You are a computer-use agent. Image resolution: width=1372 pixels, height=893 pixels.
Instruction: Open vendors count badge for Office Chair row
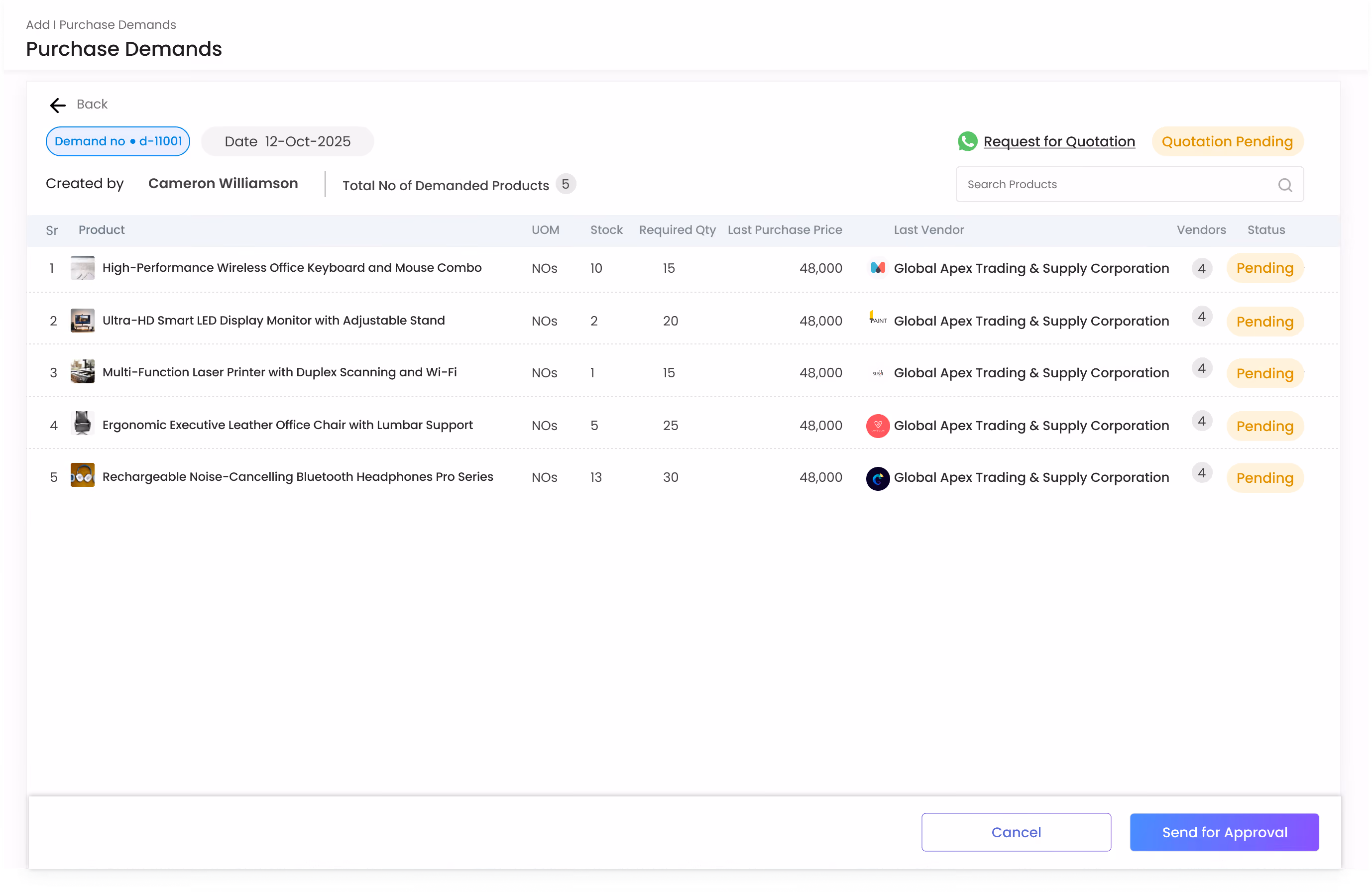[x=1201, y=422]
